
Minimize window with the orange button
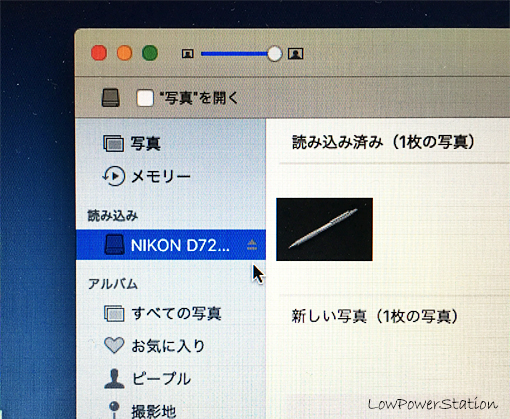point(124,53)
